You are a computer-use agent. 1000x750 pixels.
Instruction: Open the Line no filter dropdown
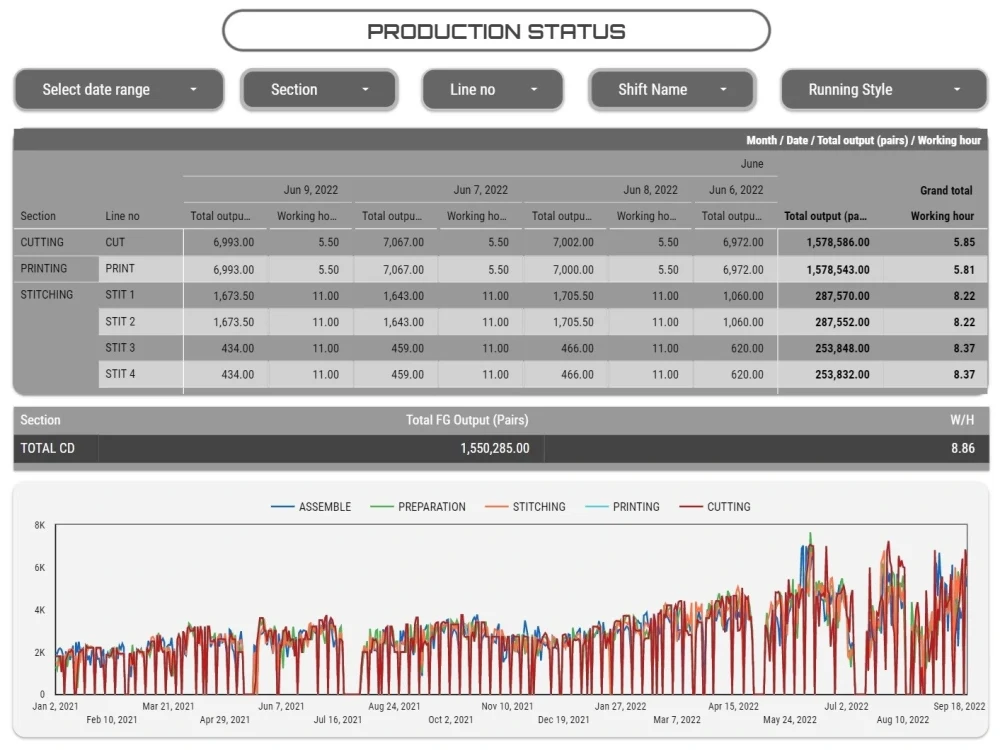(x=492, y=89)
